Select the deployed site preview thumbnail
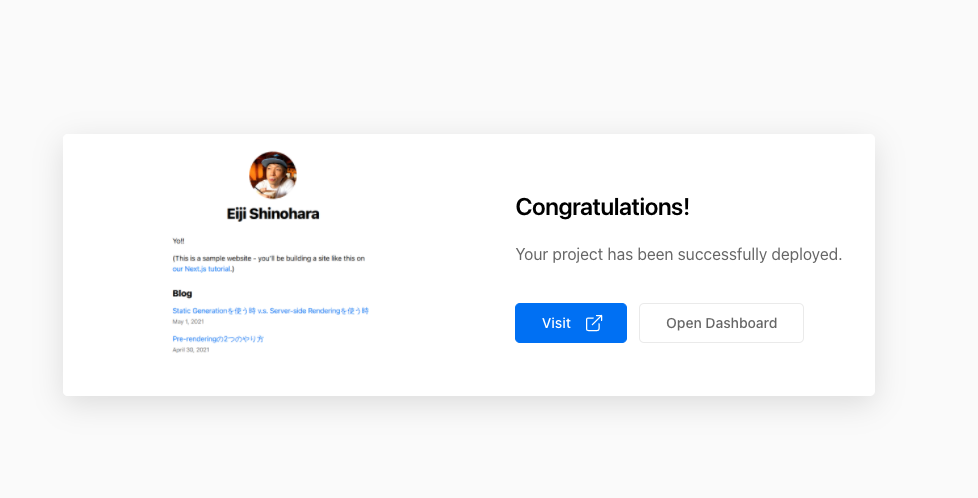978x498 pixels. tap(273, 253)
